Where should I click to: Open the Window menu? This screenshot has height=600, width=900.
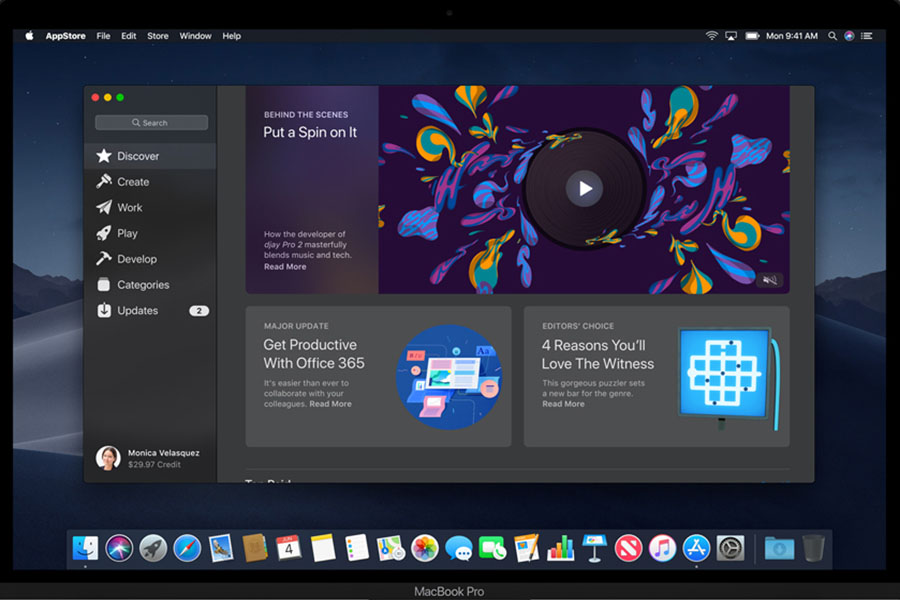point(195,36)
